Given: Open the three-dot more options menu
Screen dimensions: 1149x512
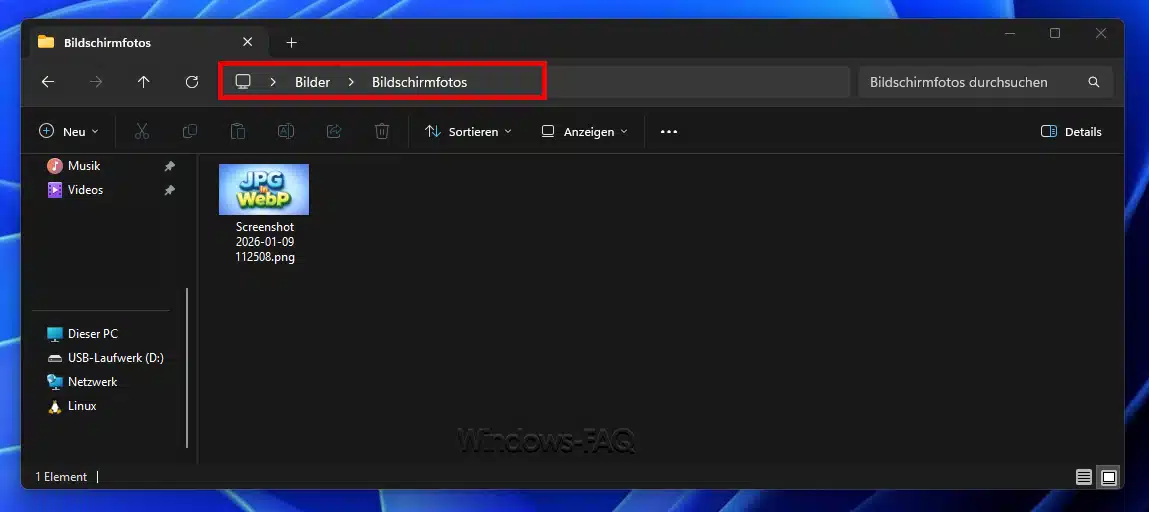Looking at the screenshot, I should [669, 131].
